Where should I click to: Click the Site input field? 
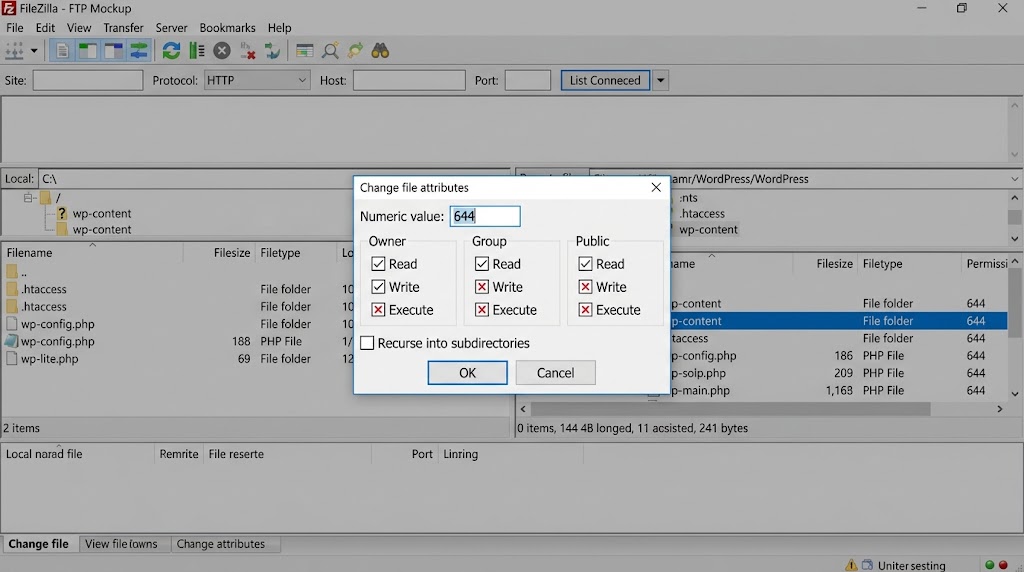[x=88, y=80]
